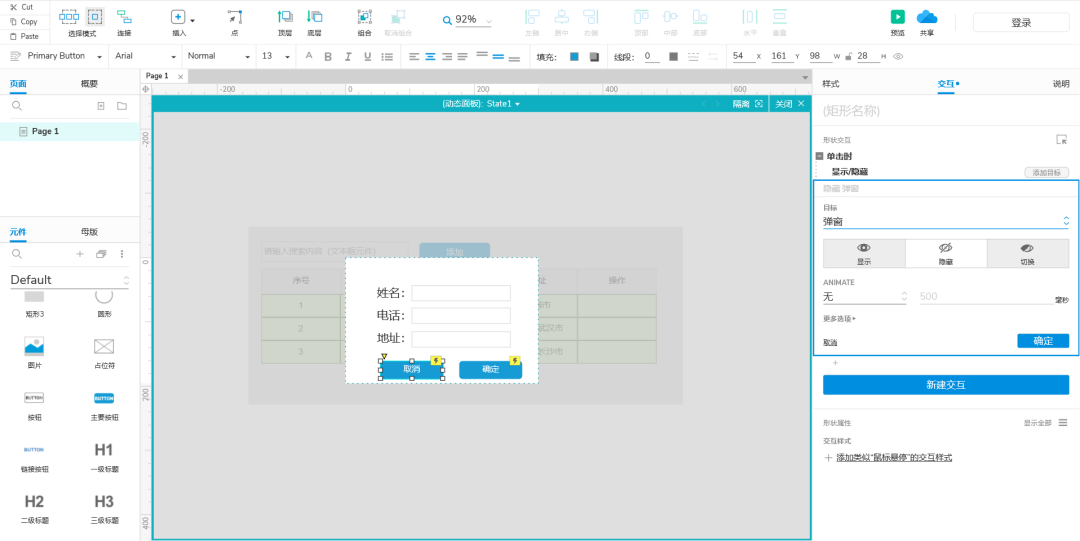Screen dimensions: 1080x541
Task: Open the shadow swatch next to fill
Action: 594,57
